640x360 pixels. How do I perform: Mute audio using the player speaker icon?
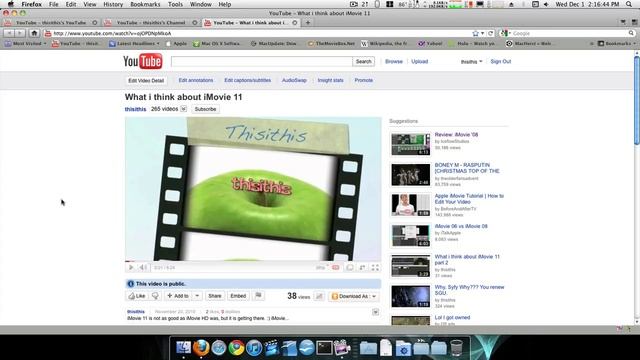[x=143, y=268]
